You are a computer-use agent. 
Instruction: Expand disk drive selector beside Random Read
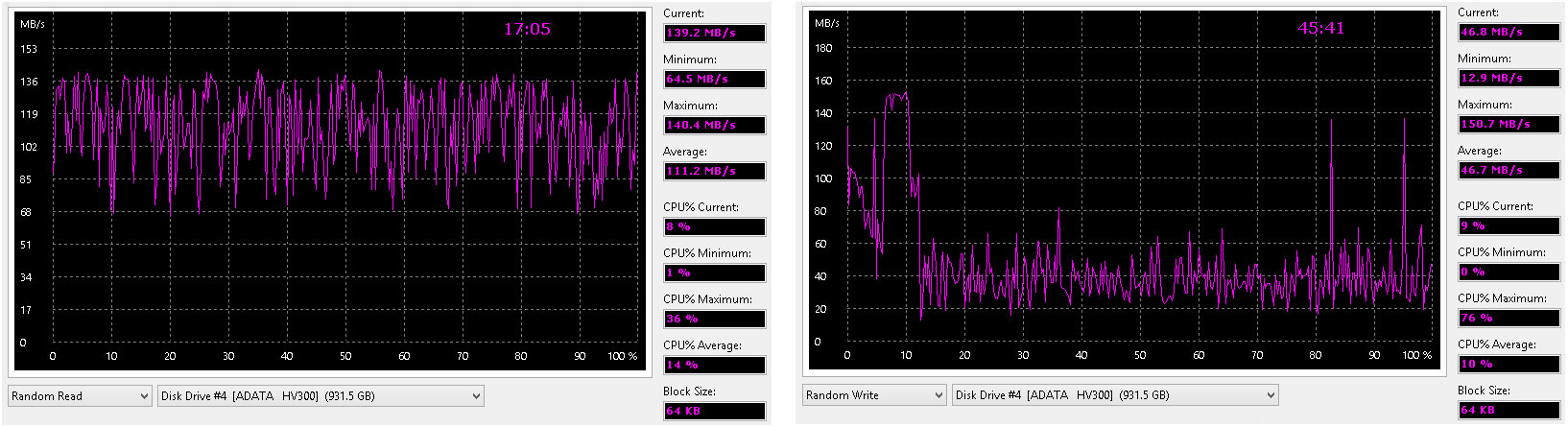coord(320,396)
